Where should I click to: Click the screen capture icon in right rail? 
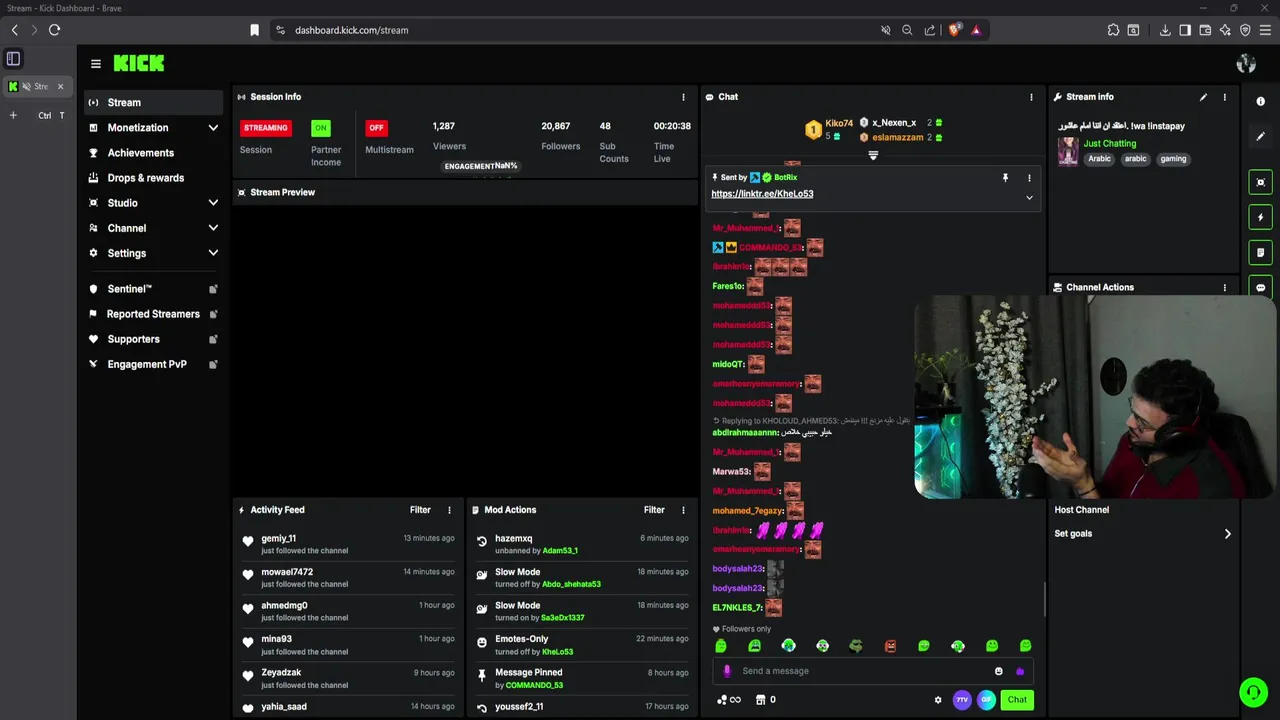(1260, 182)
